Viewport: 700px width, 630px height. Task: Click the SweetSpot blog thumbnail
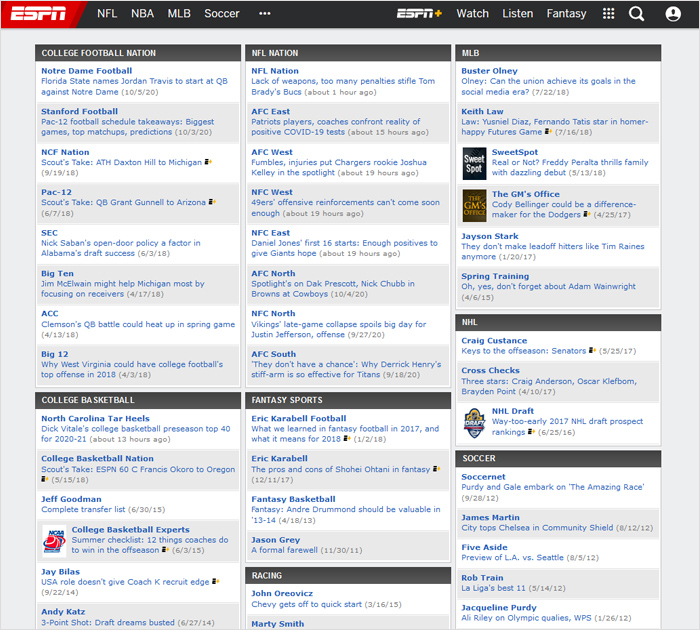474,163
